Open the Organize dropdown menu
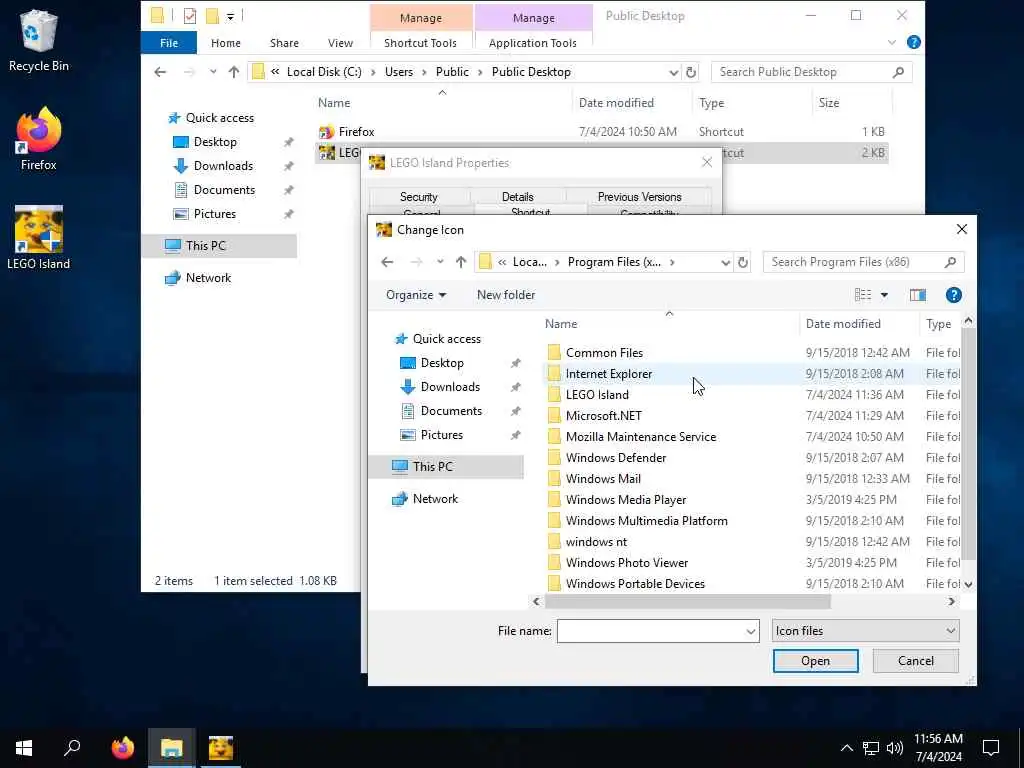 [416, 295]
